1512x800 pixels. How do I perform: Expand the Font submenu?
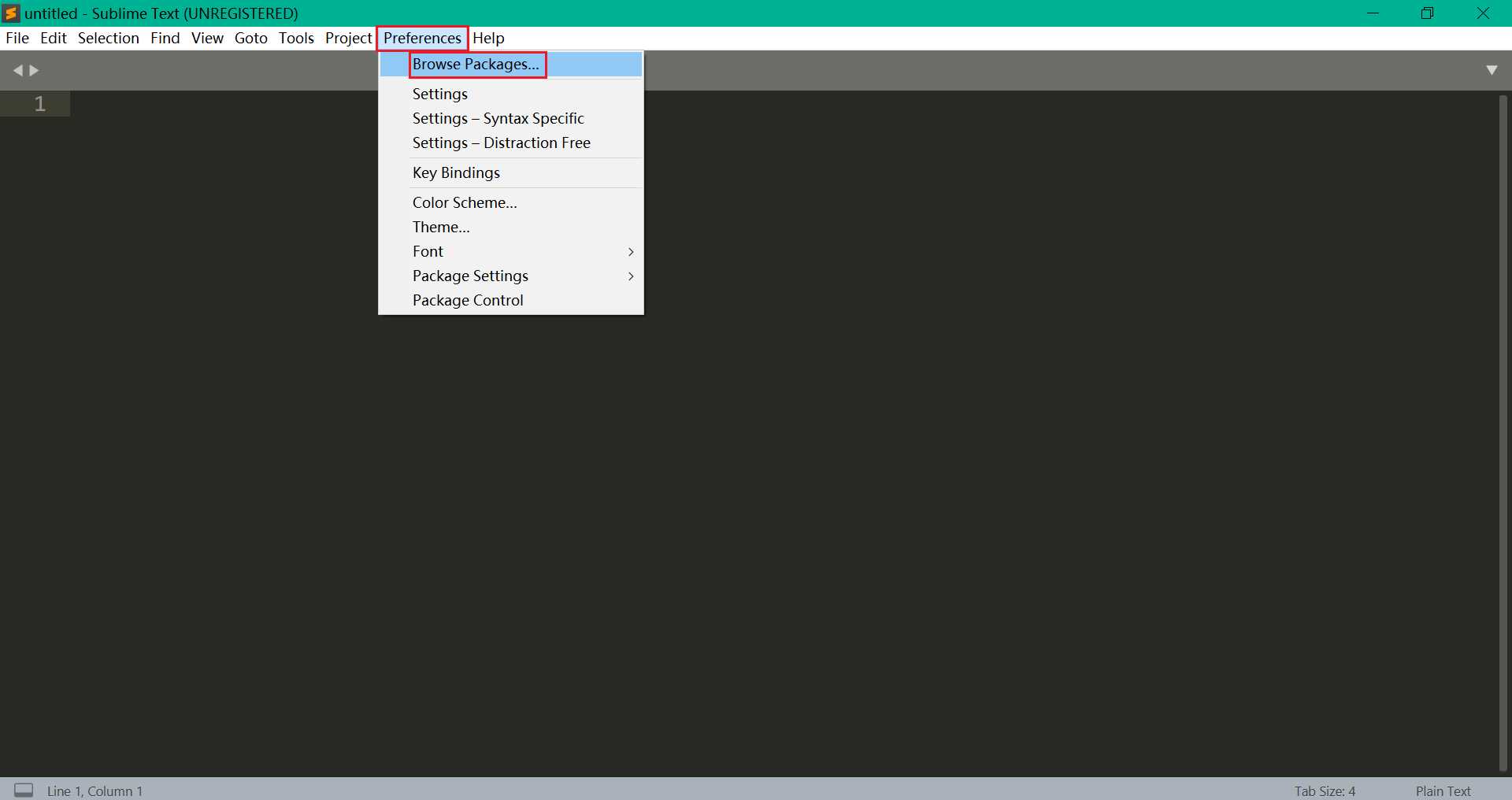[x=511, y=251]
